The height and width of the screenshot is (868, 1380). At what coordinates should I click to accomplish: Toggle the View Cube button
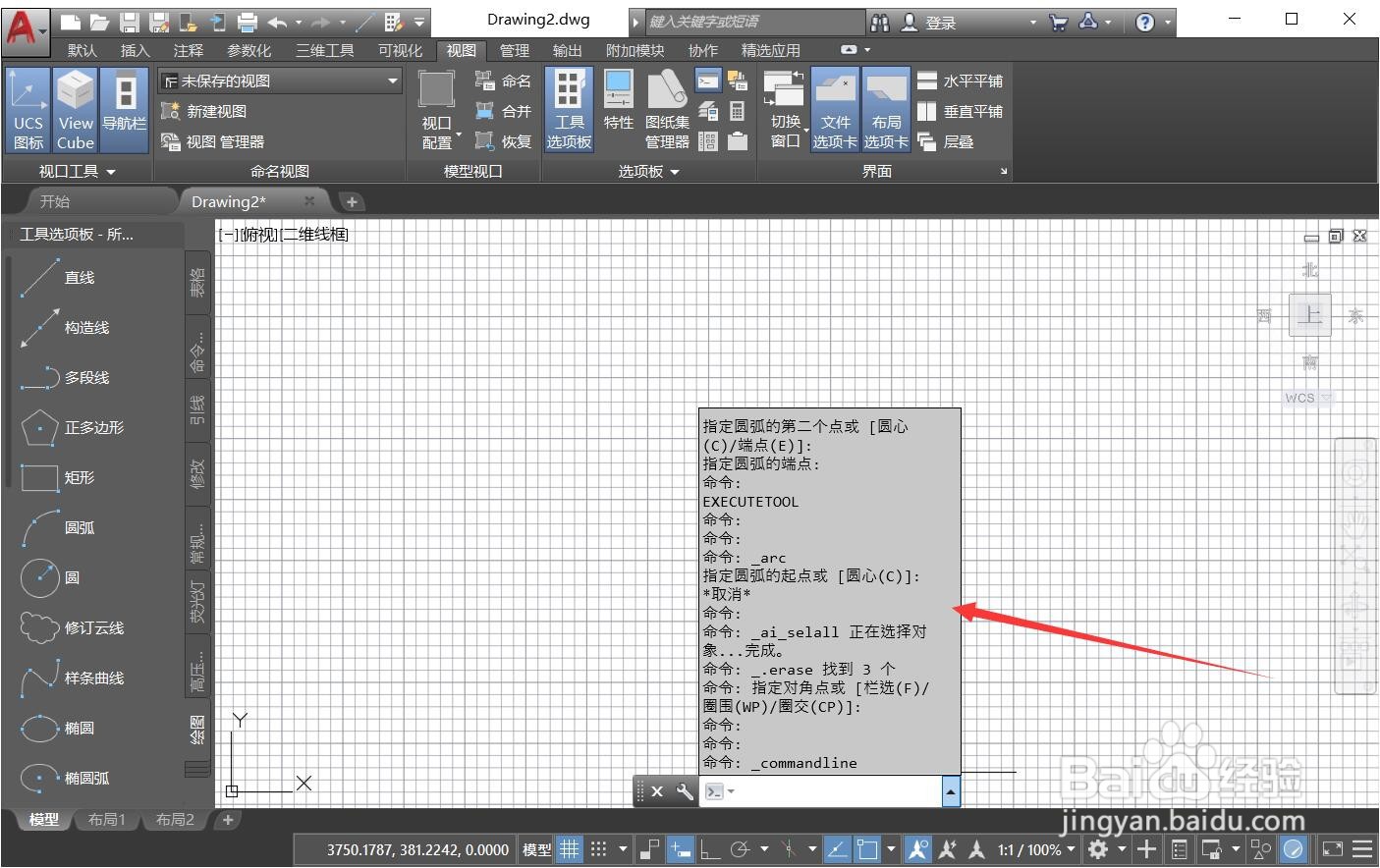tap(76, 110)
